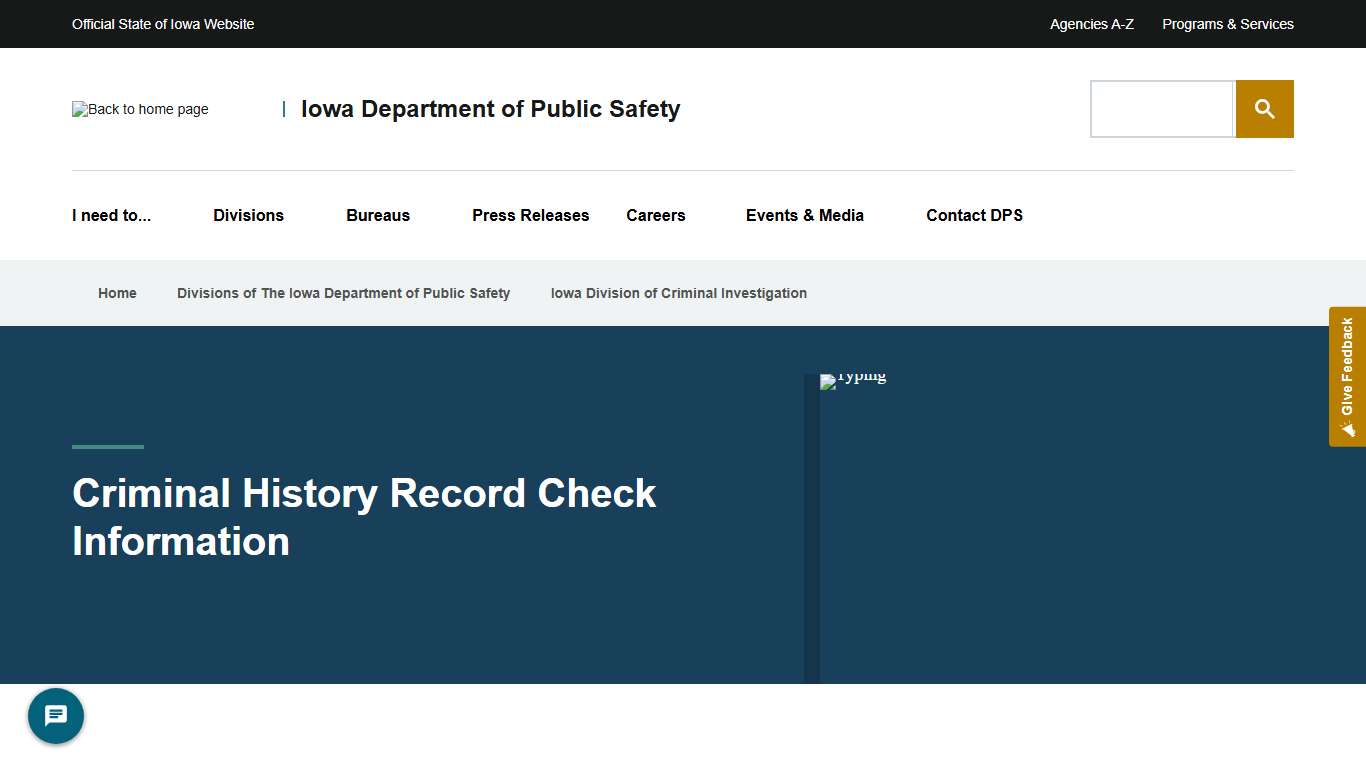Select the Bureaus menu item
Viewport: 1366px width, 768px height.
click(378, 215)
